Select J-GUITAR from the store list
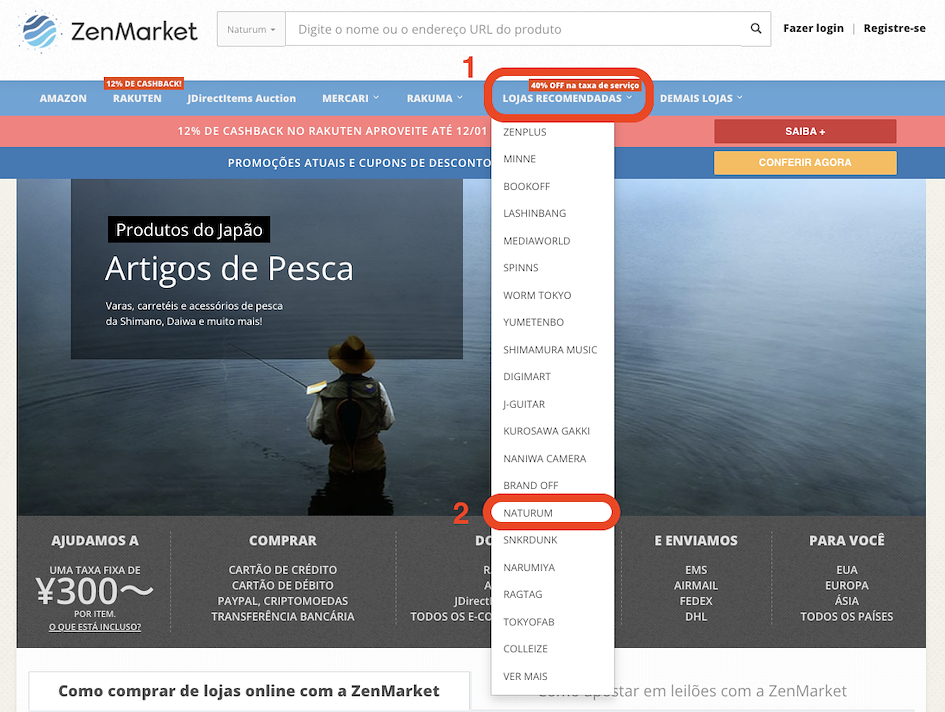This screenshot has width=945, height=712. (524, 404)
